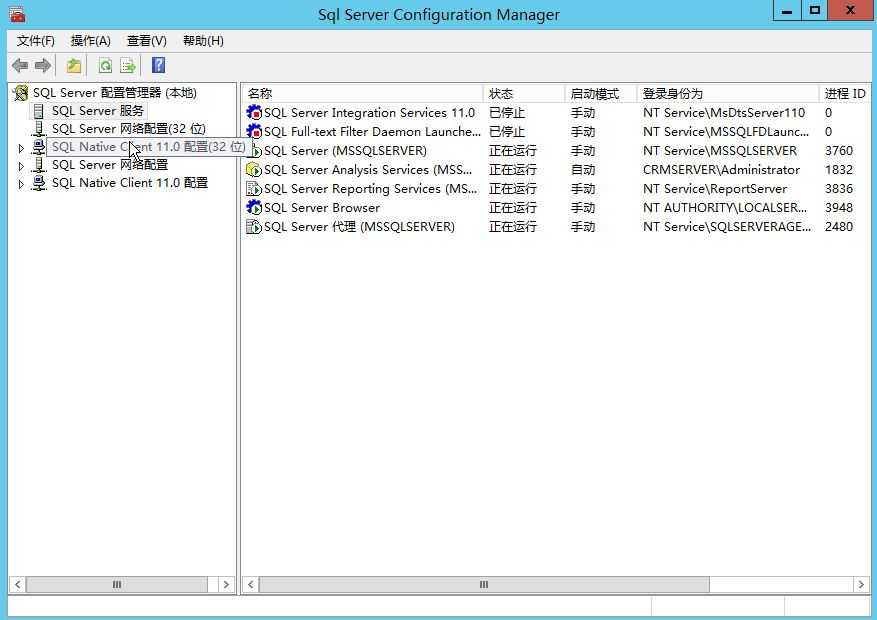The height and width of the screenshot is (620, 877).
Task: Click the Export list toolbar icon
Action: (x=128, y=66)
